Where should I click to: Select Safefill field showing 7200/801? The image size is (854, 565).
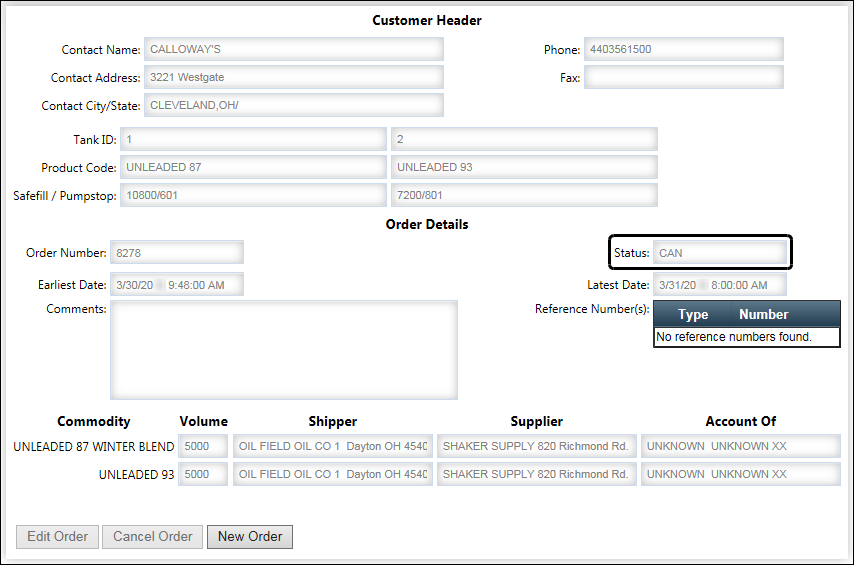coord(524,195)
